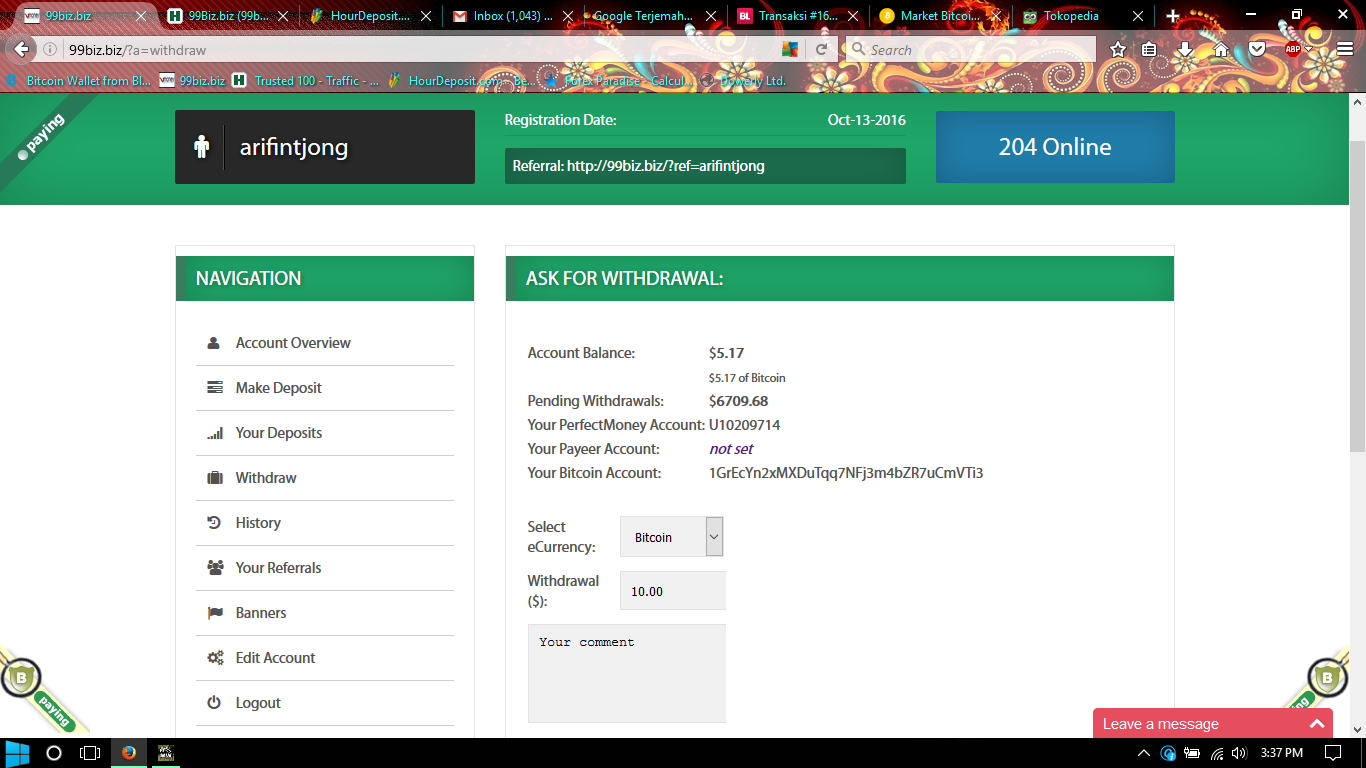Expand the Leave a message chat widget
This screenshot has height=768, width=1366.
(x=1217, y=724)
